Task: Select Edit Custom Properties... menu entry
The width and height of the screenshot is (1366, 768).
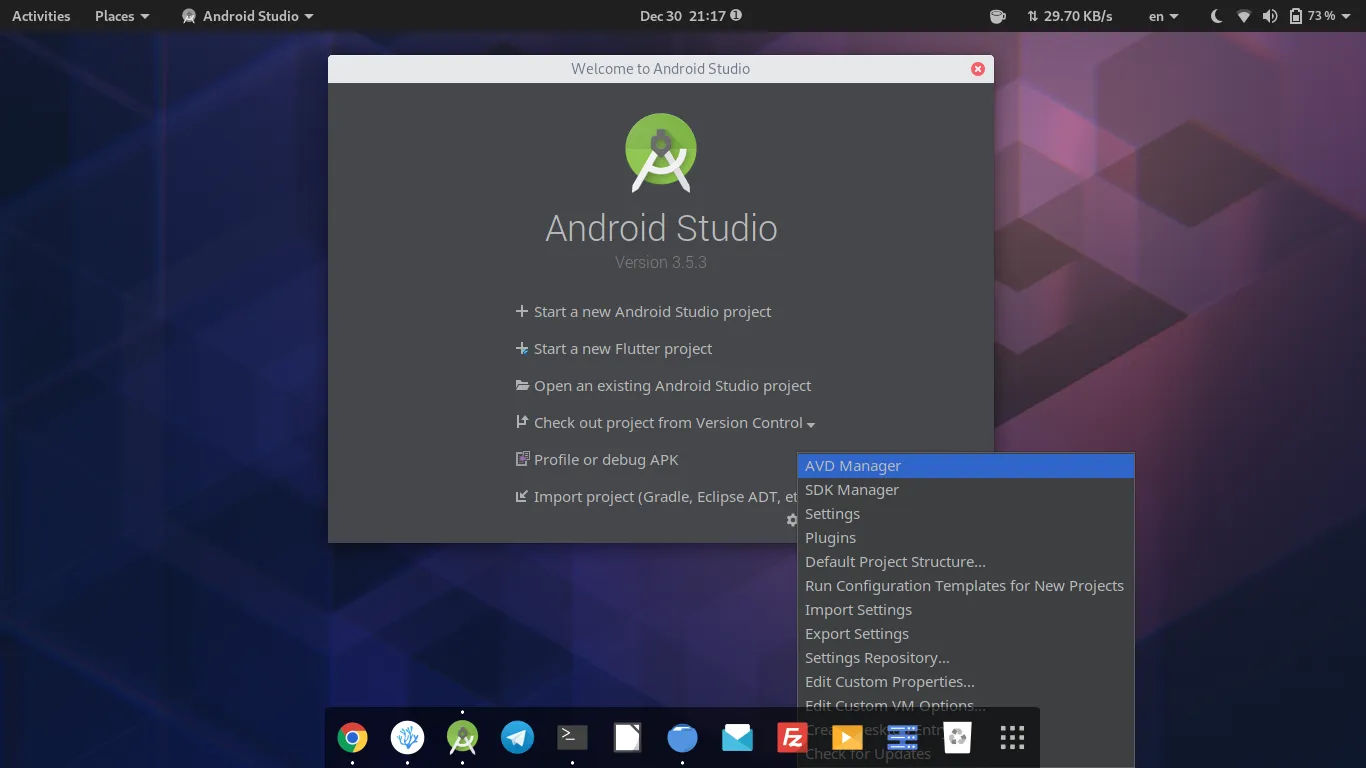Action: click(966, 682)
